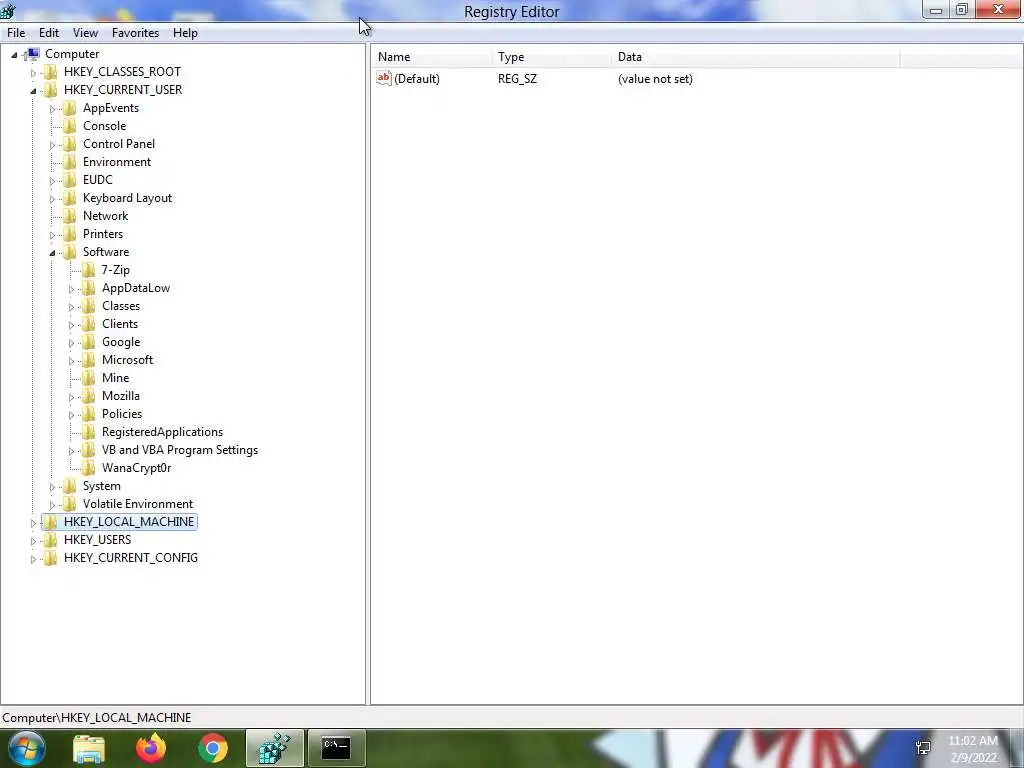Collapse the Software key arrow

point(52,253)
